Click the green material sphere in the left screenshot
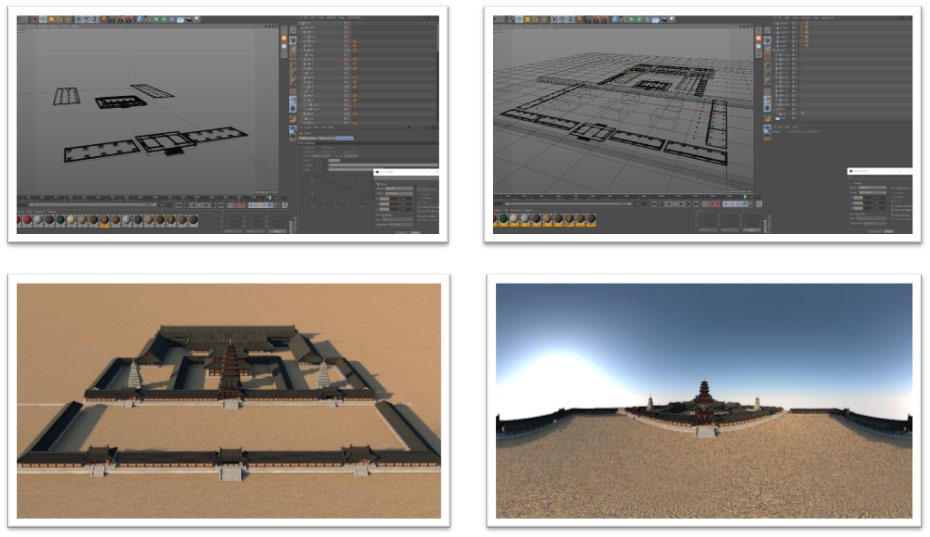Screen dimensions: 930x537 (x=60, y=219)
